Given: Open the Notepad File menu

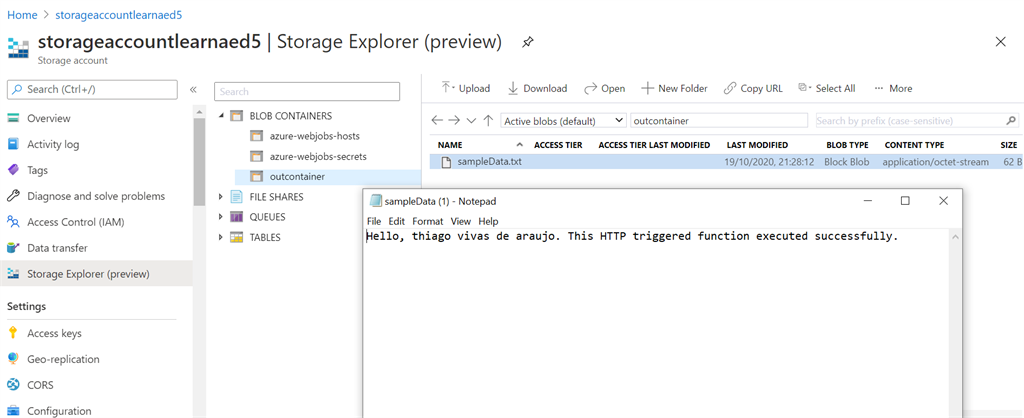Looking at the screenshot, I should (x=374, y=221).
